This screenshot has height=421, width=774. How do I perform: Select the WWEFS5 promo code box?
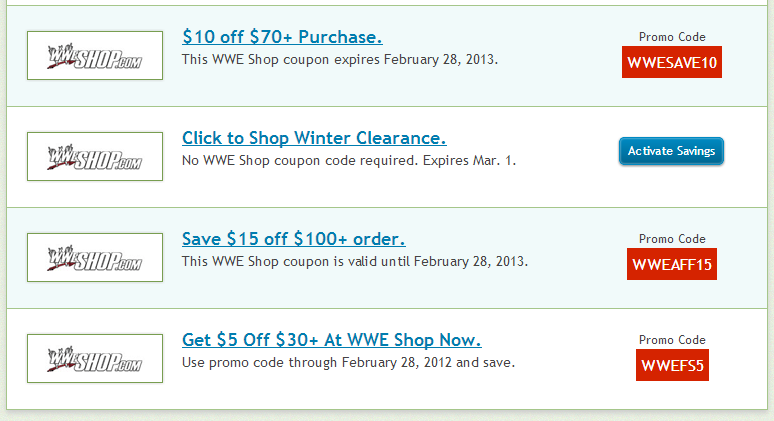coord(672,365)
